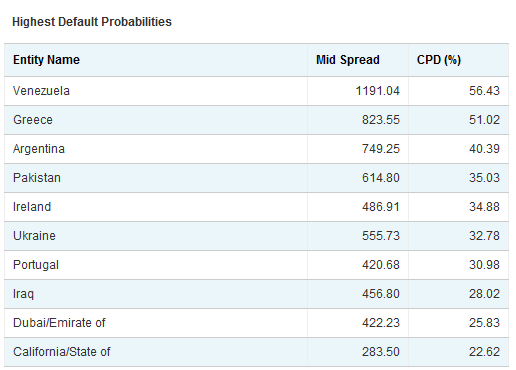Viewport: 516px width, 370px height.
Task: Select the Dubai/Emirate of entry
Action: 59,323
